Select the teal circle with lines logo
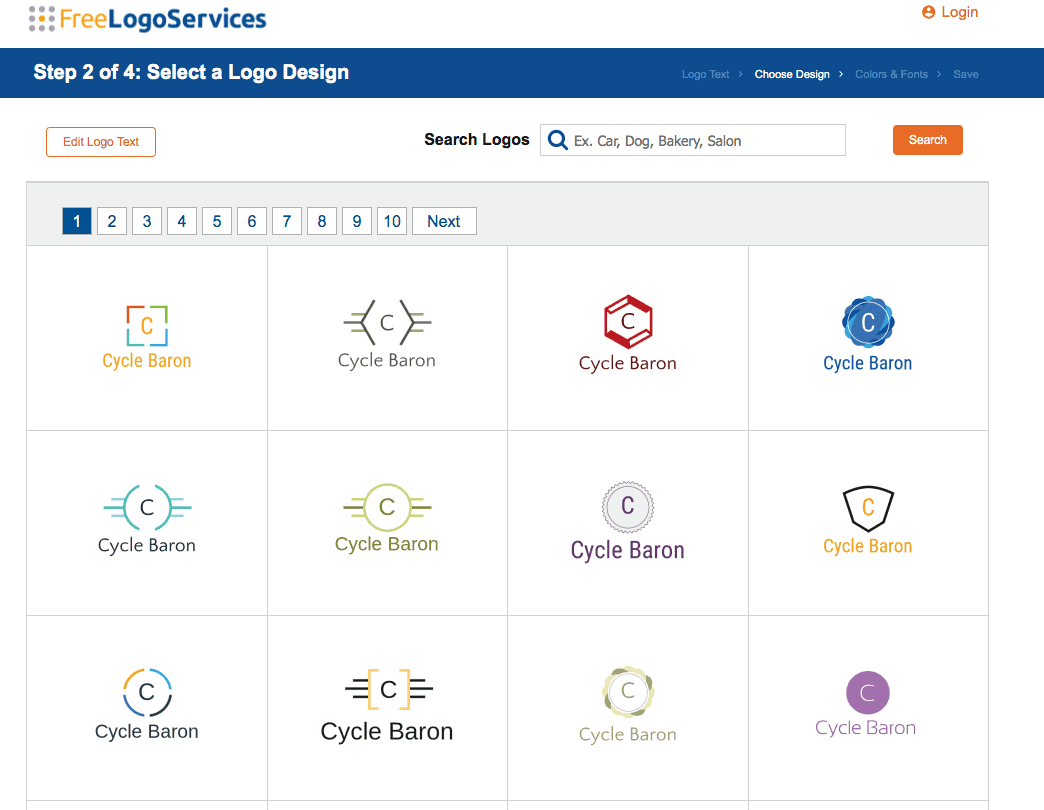The height and width of the screenshot is (810, 1044). pyautogui.click(x=147, y=521)
